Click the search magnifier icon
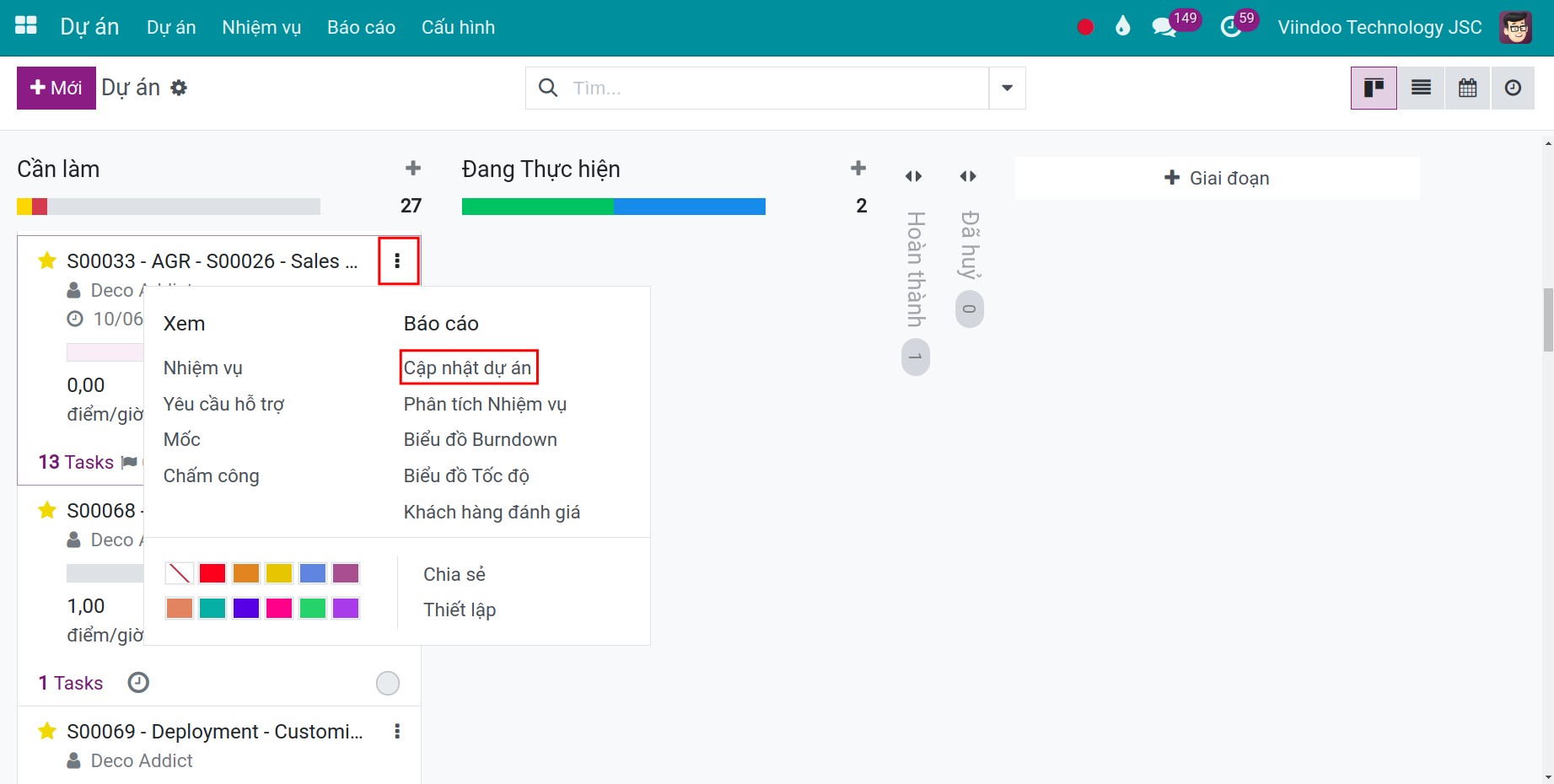 pyautogui.click(x=548, y=88)
